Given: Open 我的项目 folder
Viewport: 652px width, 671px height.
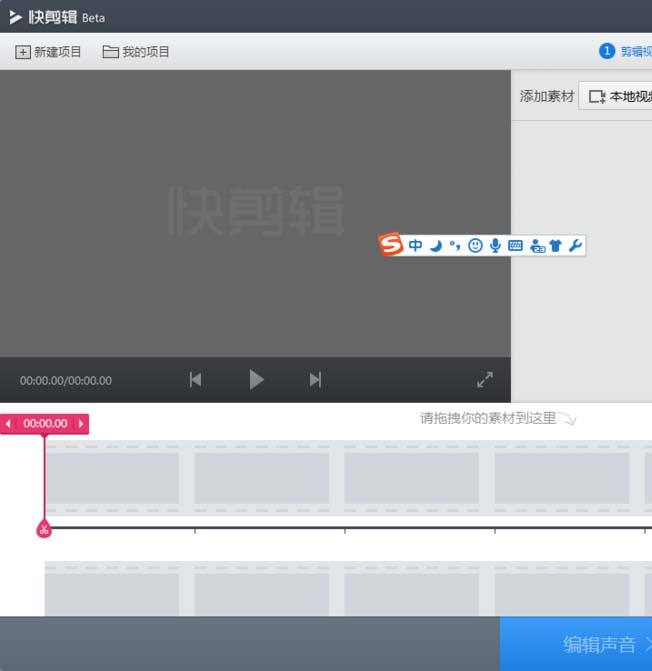Looking at the screenshot, I should pos(136,52).
